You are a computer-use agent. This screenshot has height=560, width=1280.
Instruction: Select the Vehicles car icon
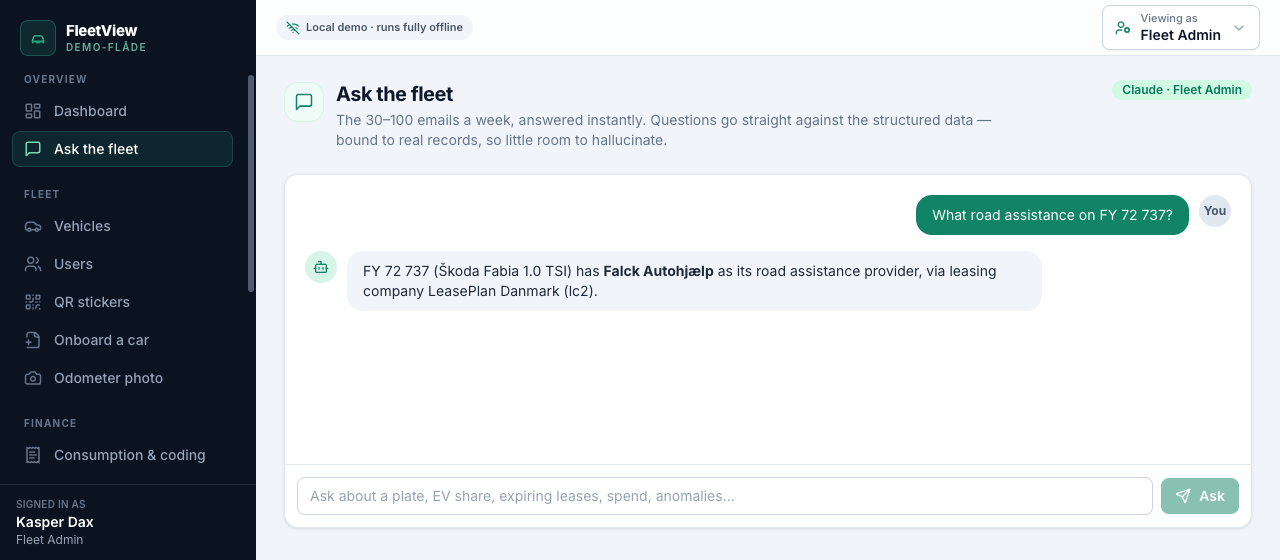tap(33, 226)
